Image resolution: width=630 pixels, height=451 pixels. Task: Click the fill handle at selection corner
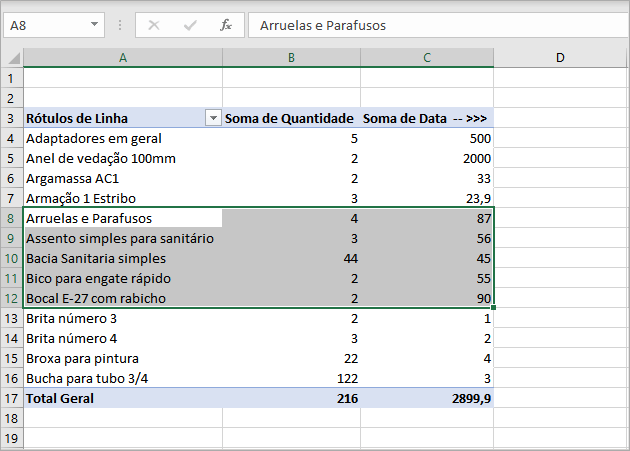click(493, 308)
